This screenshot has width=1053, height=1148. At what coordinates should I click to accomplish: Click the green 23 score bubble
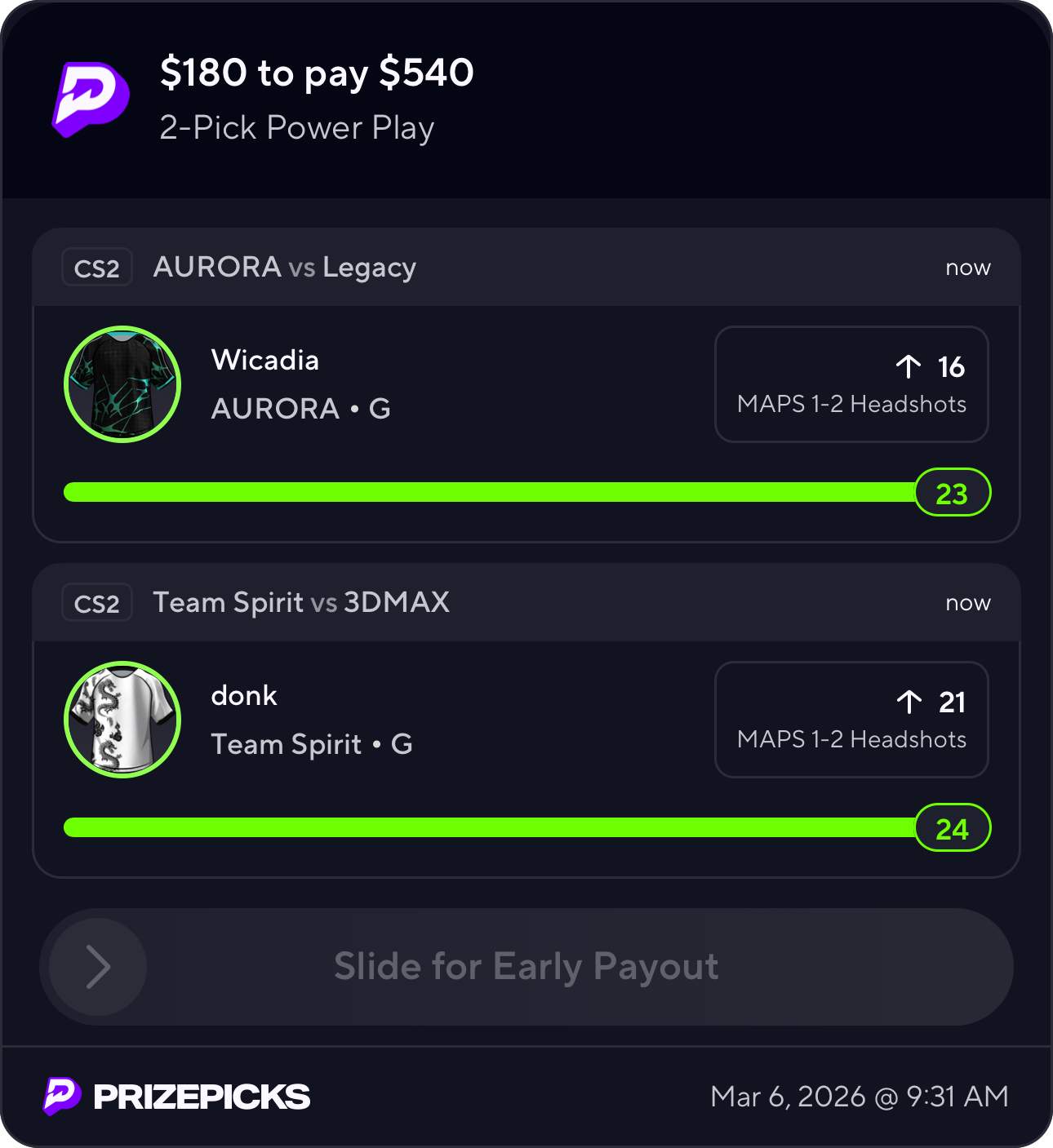coord(952,493)
